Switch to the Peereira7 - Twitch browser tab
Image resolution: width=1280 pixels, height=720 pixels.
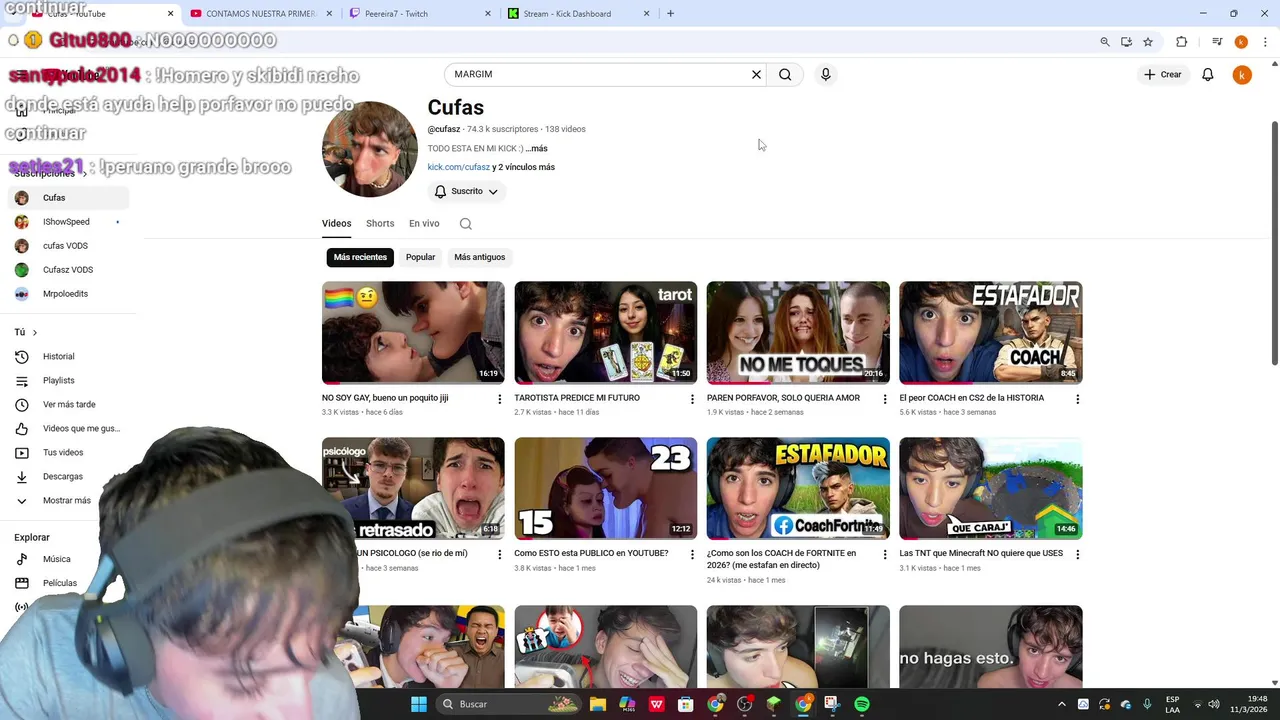coord(420,14)
